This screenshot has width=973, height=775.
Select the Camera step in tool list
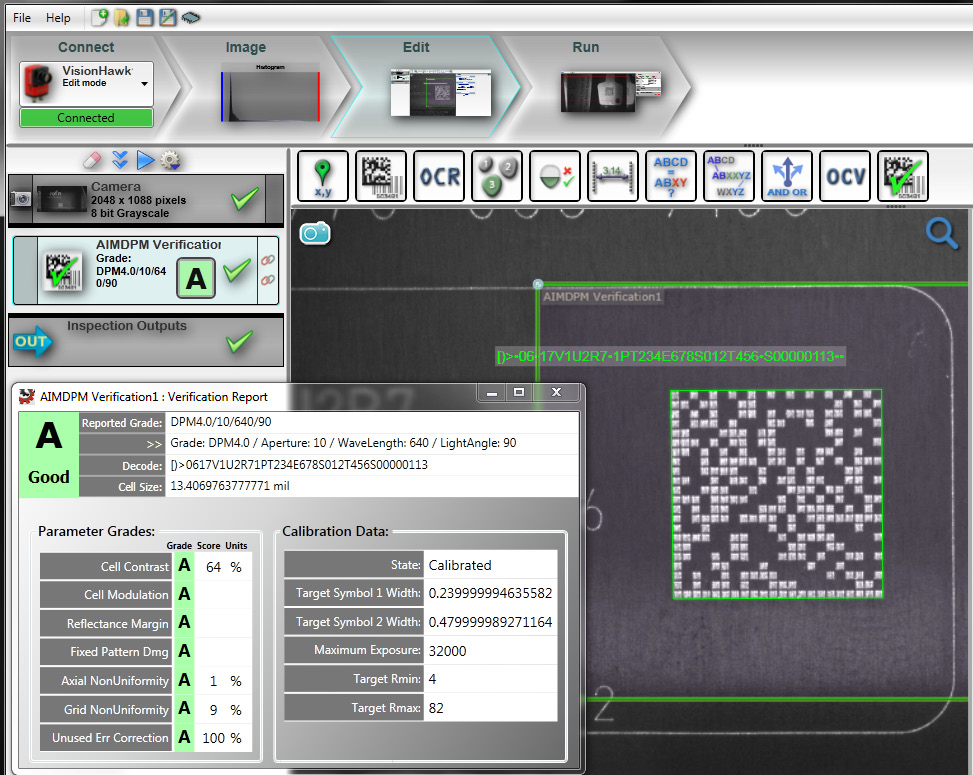[146, 199]
